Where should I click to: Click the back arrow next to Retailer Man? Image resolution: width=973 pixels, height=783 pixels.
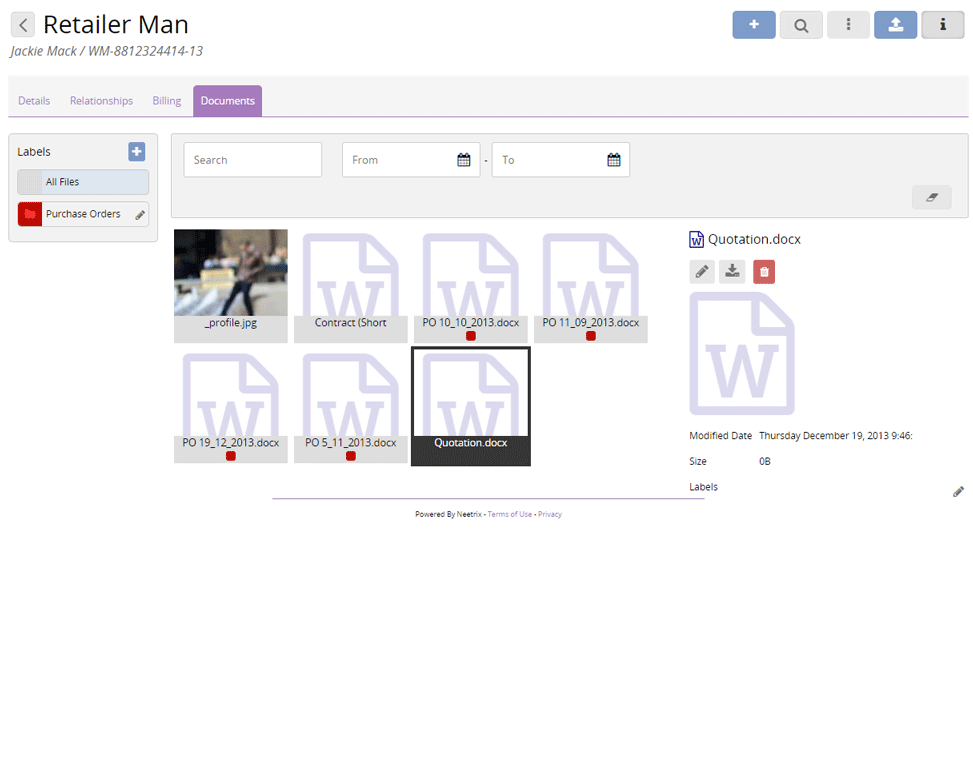[23, 25]
